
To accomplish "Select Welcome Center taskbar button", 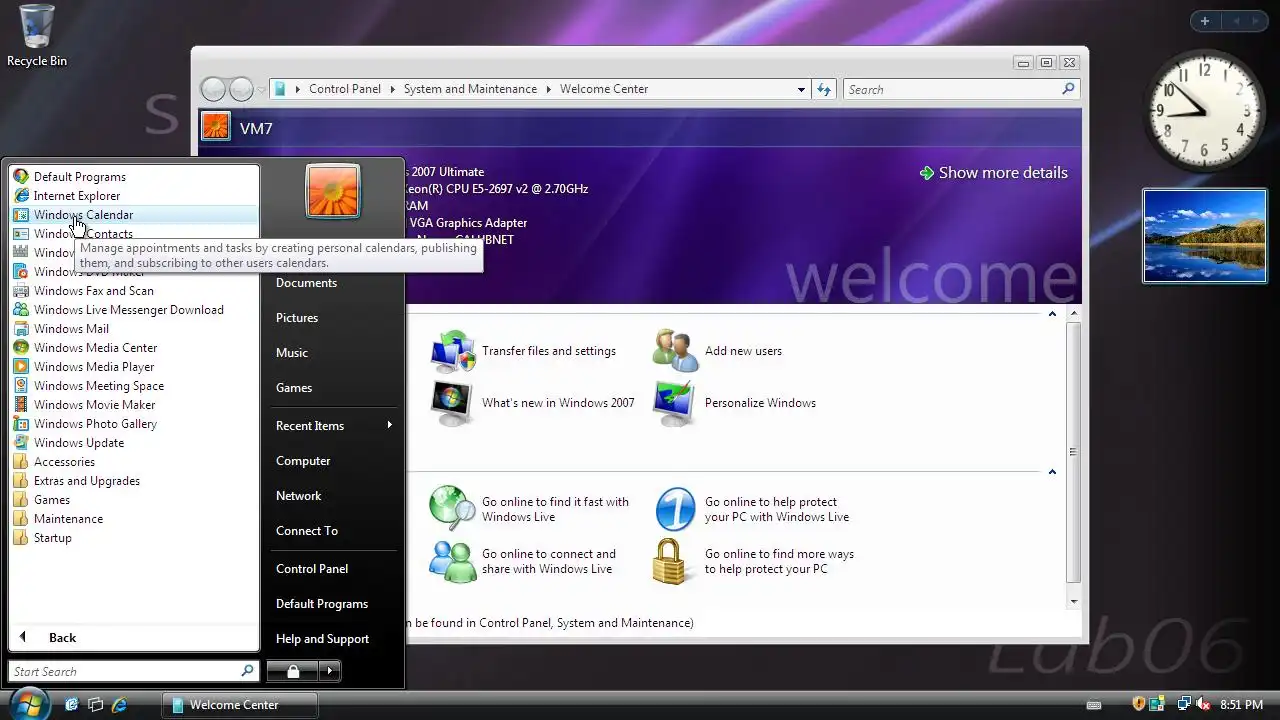I will point(240,705).
